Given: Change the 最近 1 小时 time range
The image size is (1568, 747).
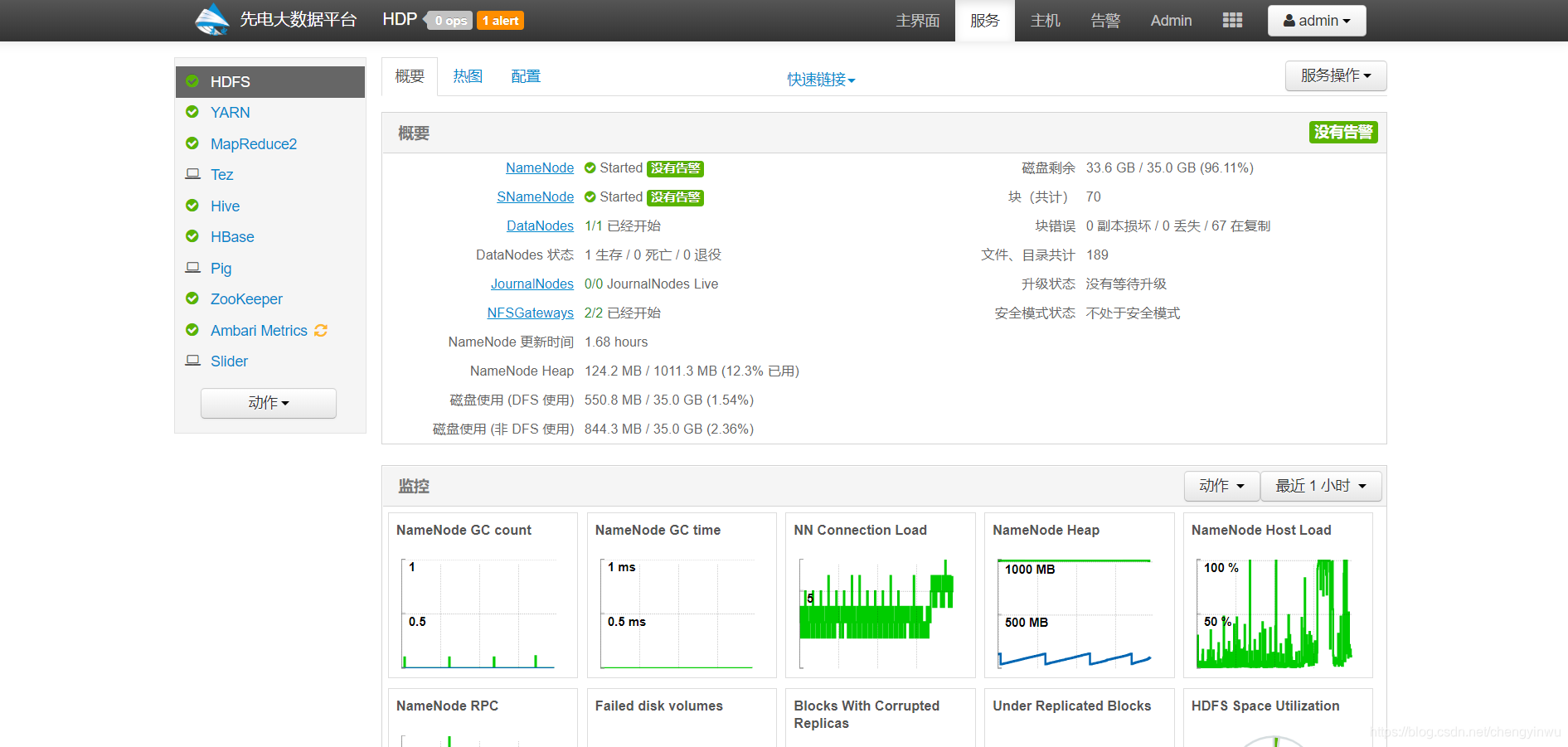Looking at the screenshot, I should pos(1321,486).
